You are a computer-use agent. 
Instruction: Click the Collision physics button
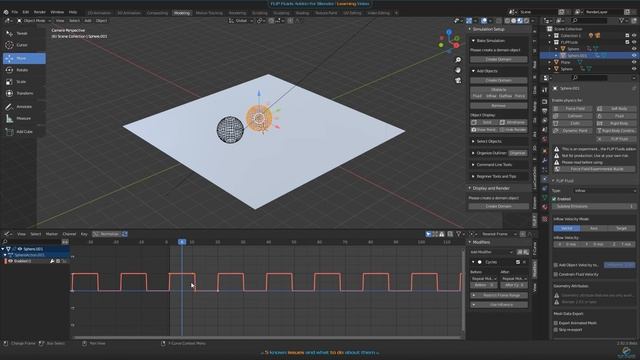click(572, 116)
